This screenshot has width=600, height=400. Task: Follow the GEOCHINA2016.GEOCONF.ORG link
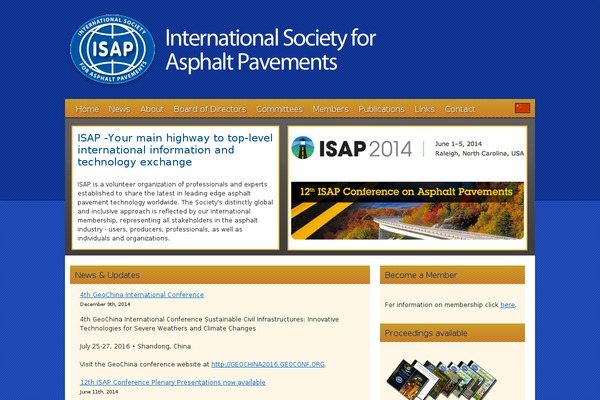click(268, 364)
